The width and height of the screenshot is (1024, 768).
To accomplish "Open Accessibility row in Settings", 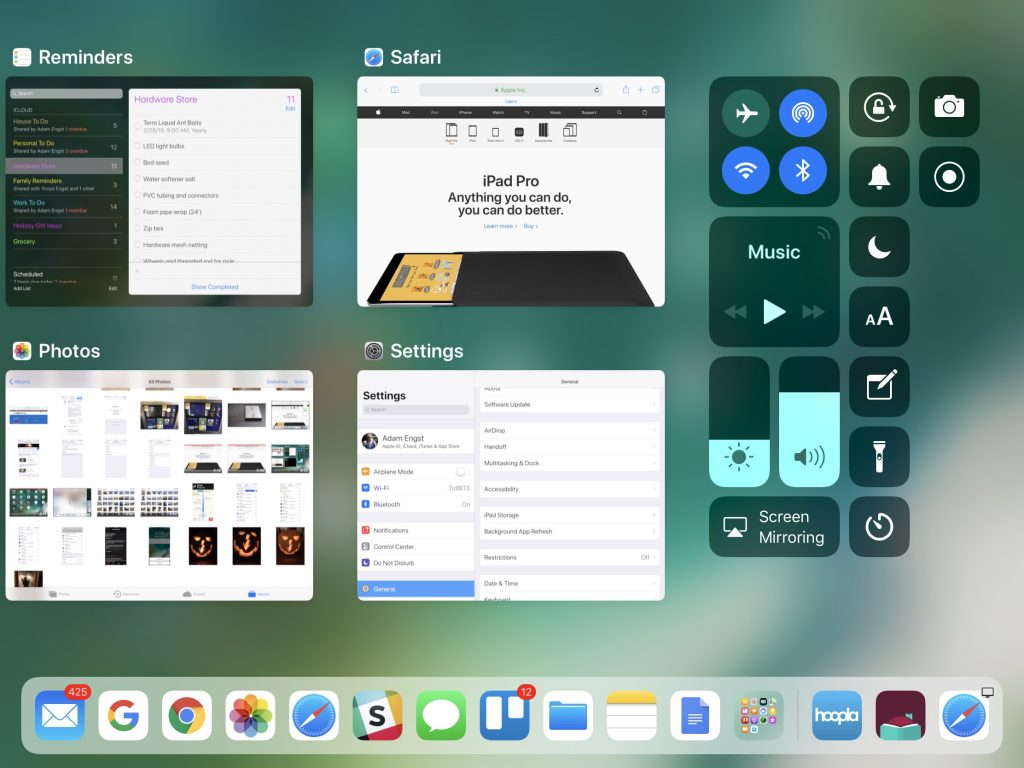I will click(x=569, y=489).
